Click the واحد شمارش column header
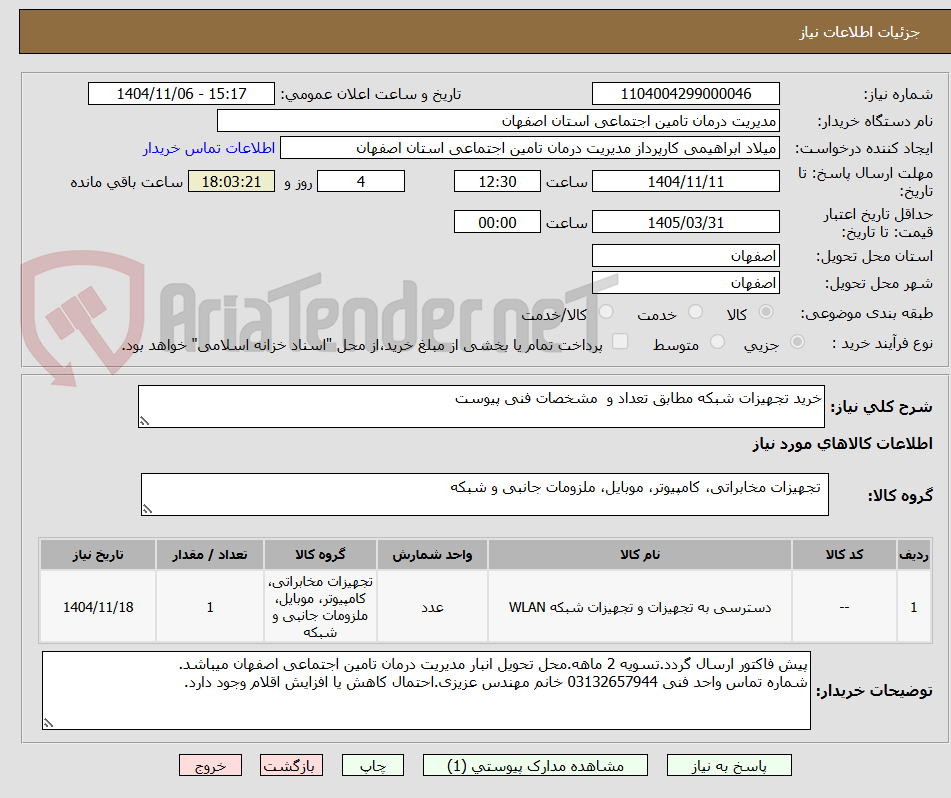 pos(432,554)
